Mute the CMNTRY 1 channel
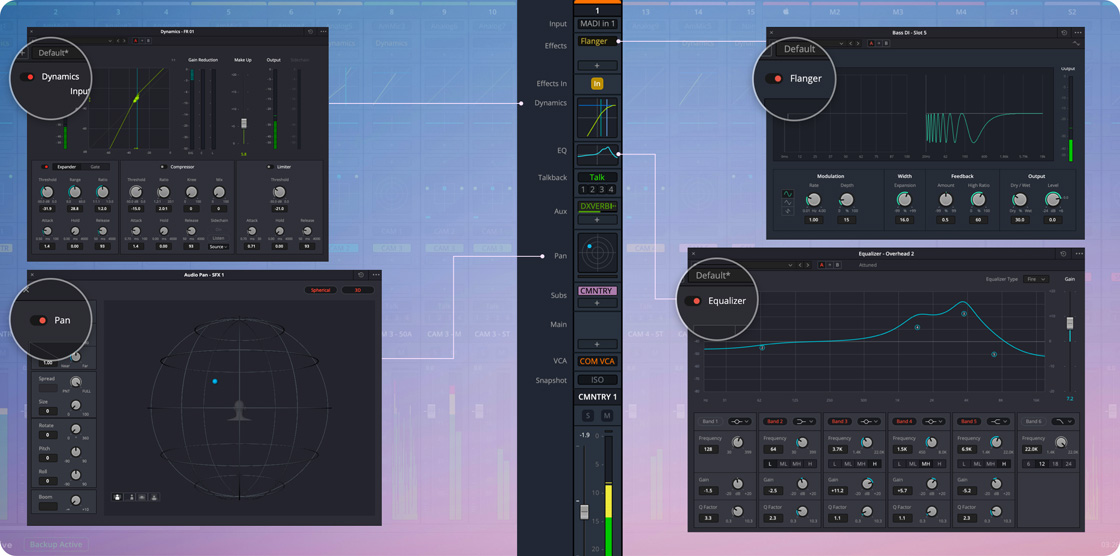 (x=607, y=415)
